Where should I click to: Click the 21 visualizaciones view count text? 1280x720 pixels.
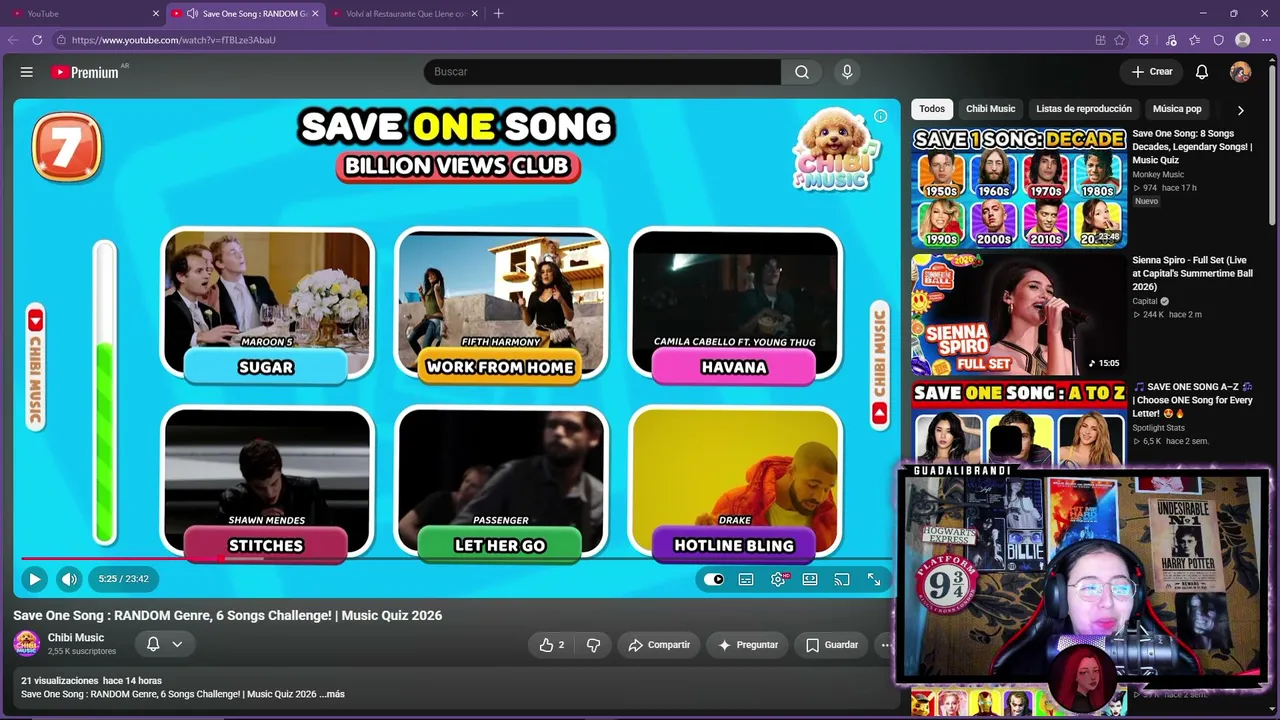tap(60, 681)
